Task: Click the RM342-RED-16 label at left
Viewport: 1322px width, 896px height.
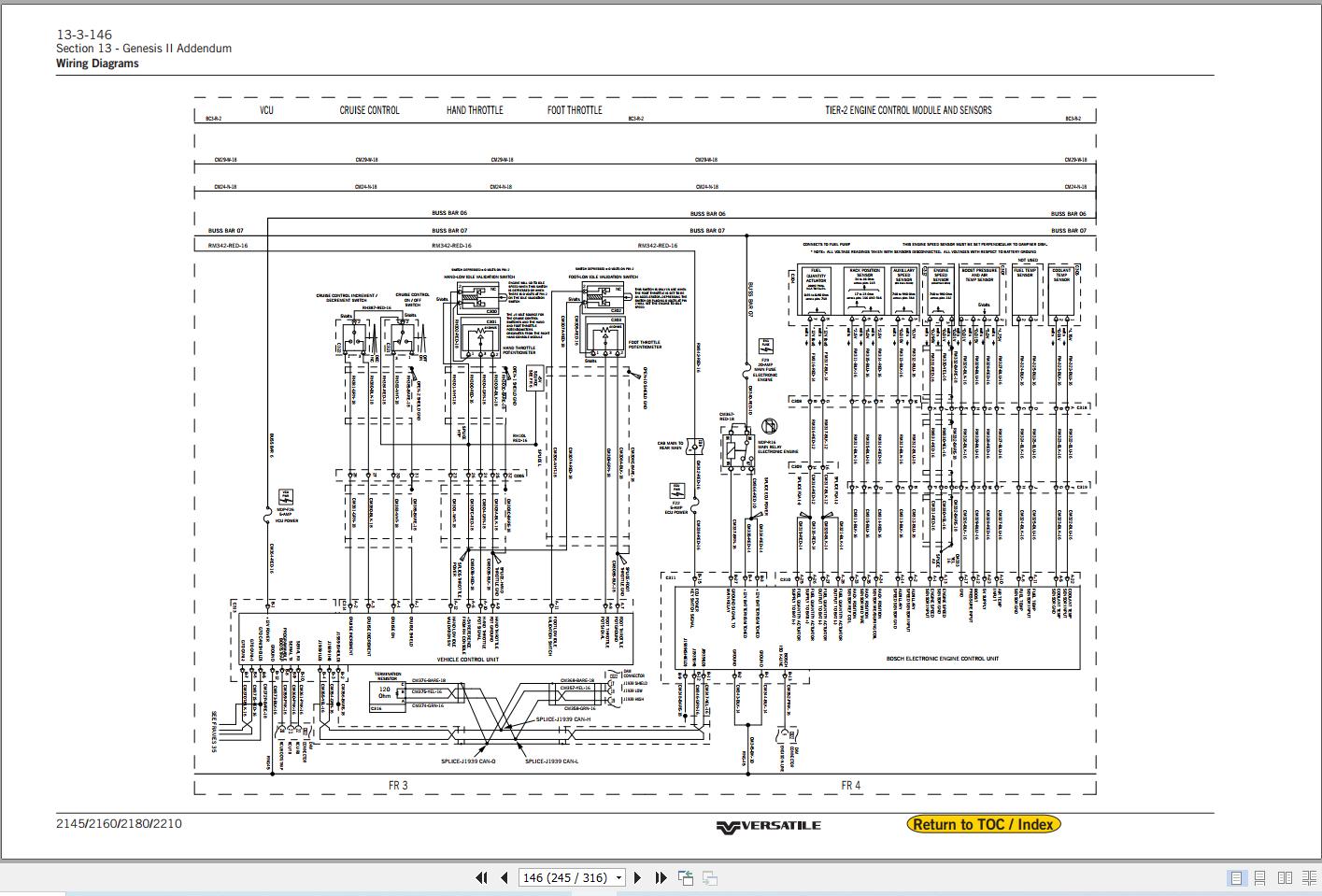Action: pyautogui.click(x=228, y=246)
